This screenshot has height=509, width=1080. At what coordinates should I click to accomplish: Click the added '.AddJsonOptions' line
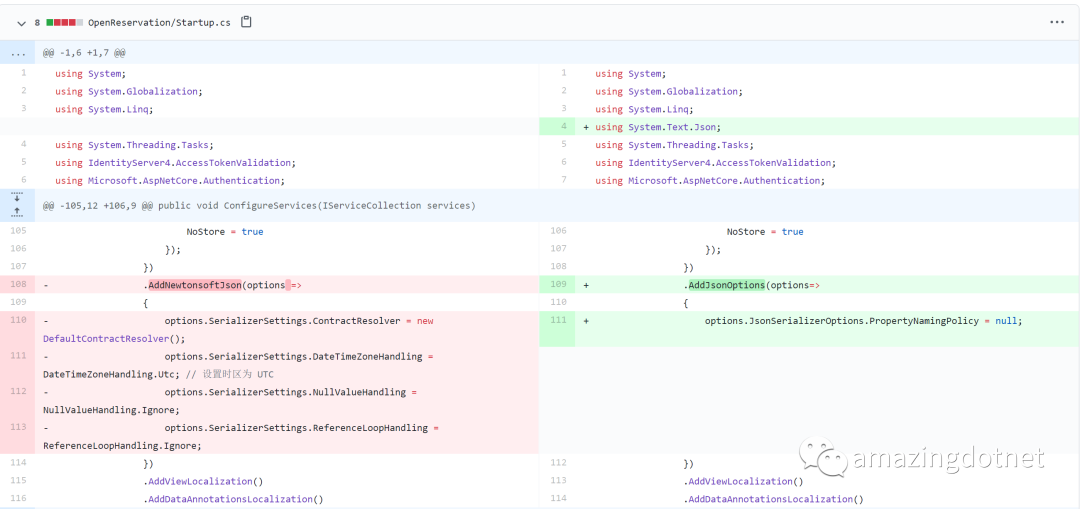(x=809, y=285)
